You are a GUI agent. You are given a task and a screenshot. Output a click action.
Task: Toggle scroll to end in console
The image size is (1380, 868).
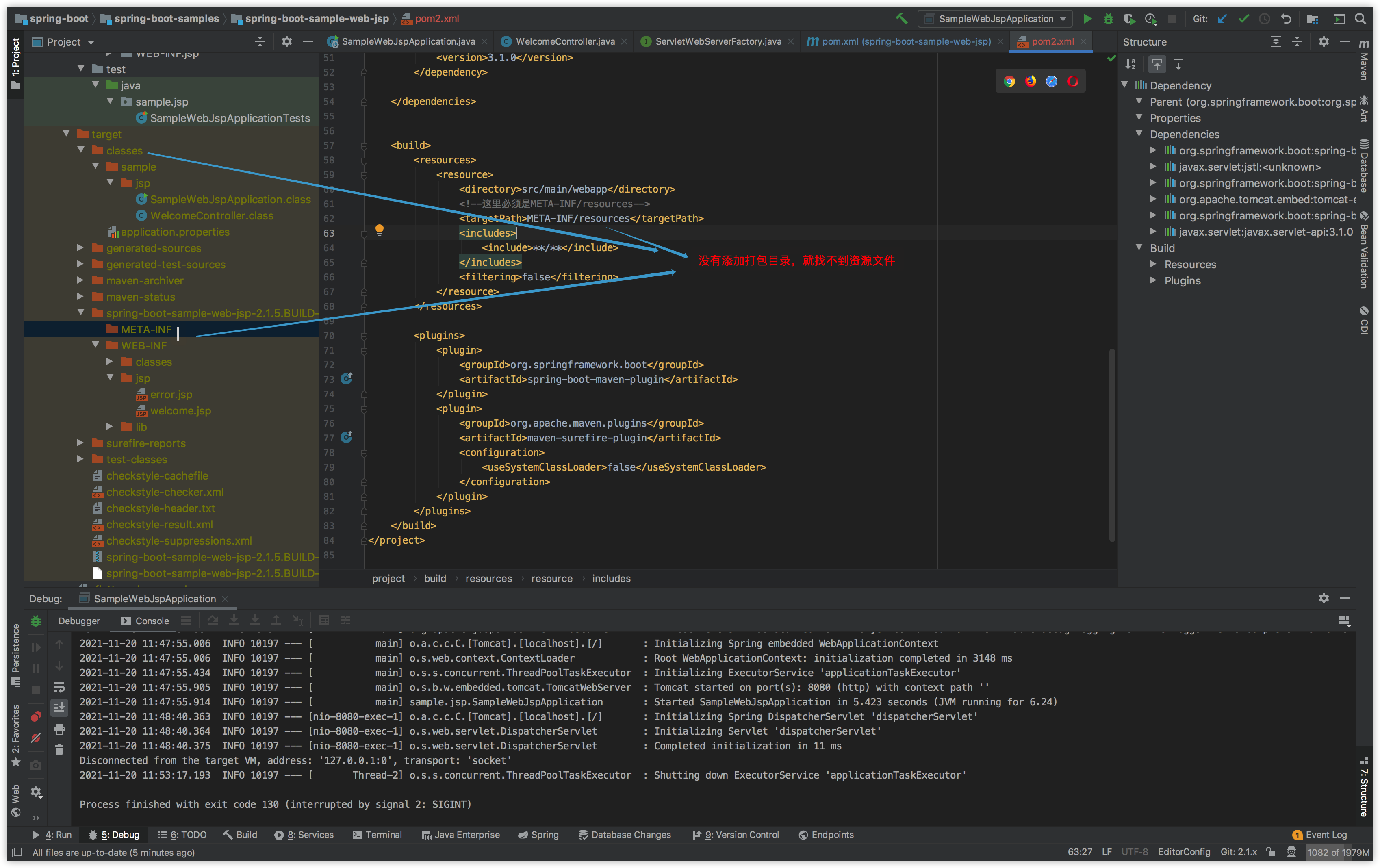coord(59,708)
